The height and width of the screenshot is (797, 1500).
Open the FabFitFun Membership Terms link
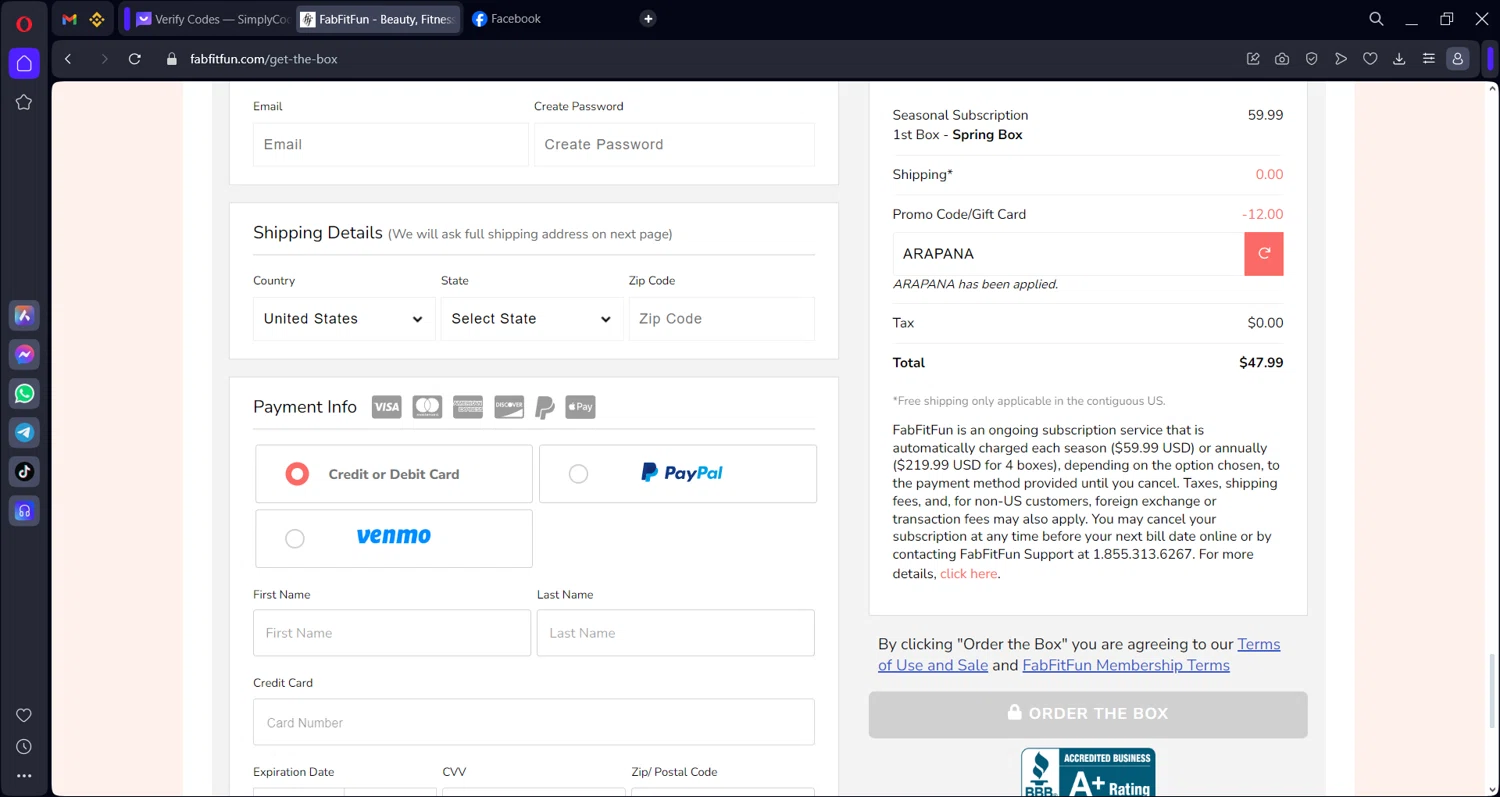tap(1126, 666)
